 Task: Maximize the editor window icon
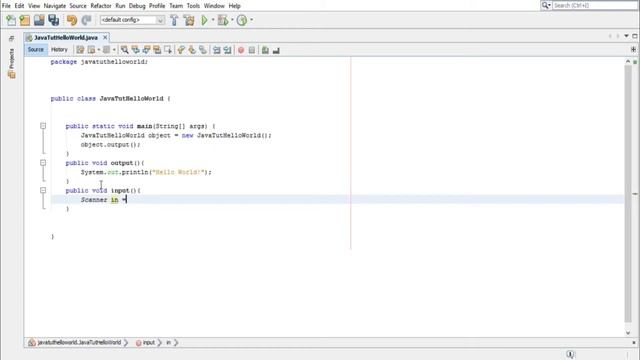pos(634,36)
